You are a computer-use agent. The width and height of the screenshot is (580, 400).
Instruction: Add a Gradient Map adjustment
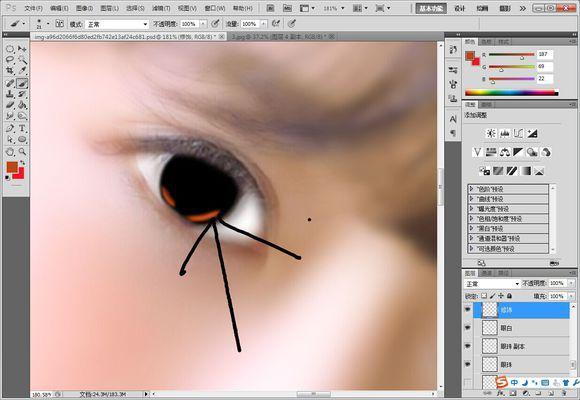[x=526, y=171]
